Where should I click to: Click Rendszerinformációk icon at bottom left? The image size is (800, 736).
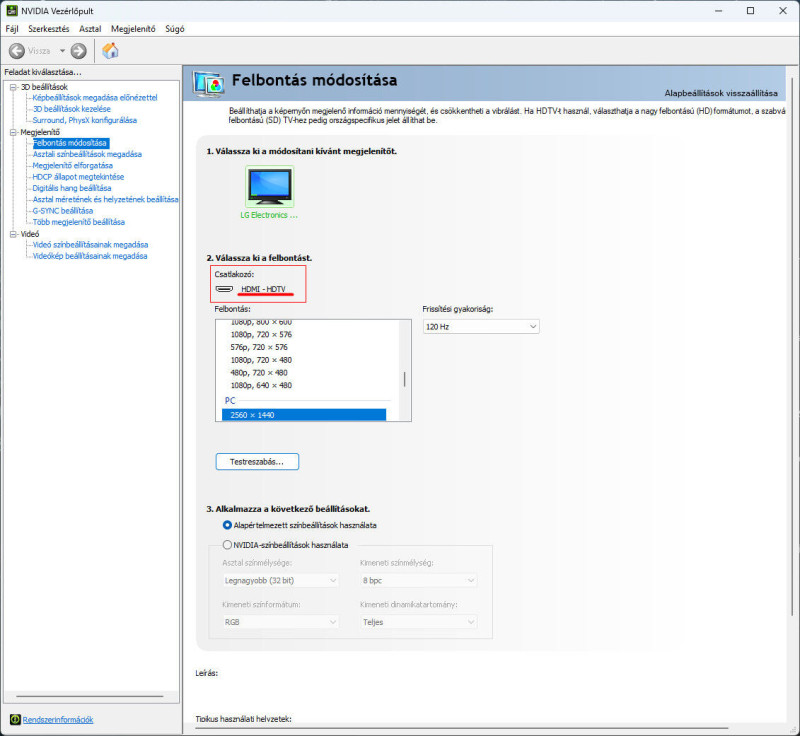pos(15,719)
